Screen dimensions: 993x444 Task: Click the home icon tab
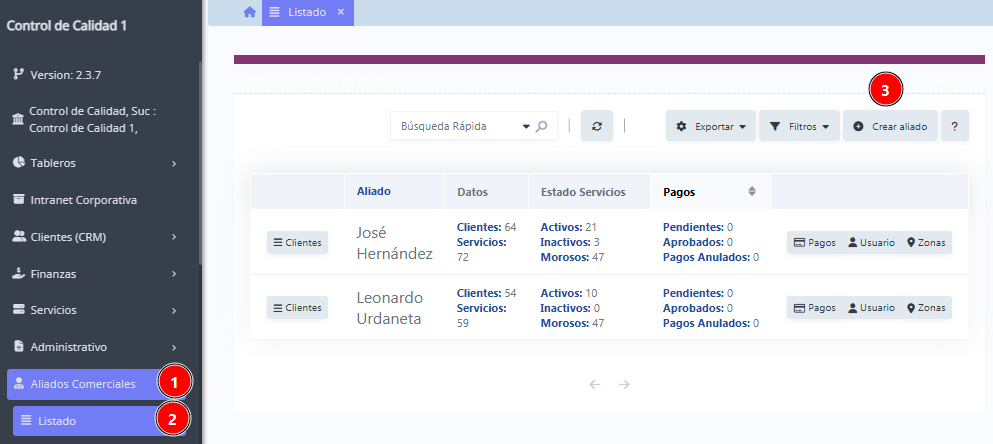249,12
